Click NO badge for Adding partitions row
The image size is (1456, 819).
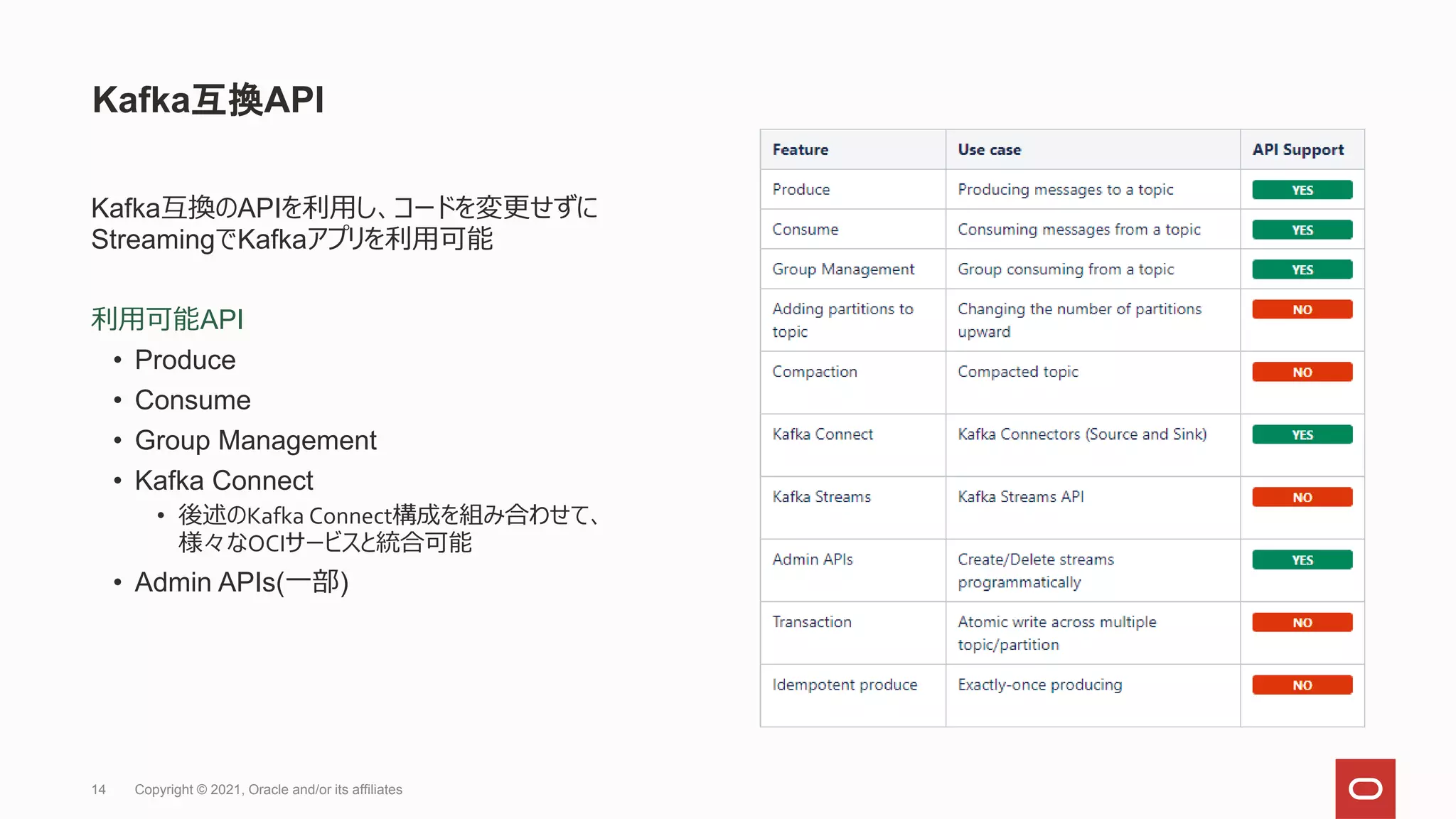[x=1302, y=309]
